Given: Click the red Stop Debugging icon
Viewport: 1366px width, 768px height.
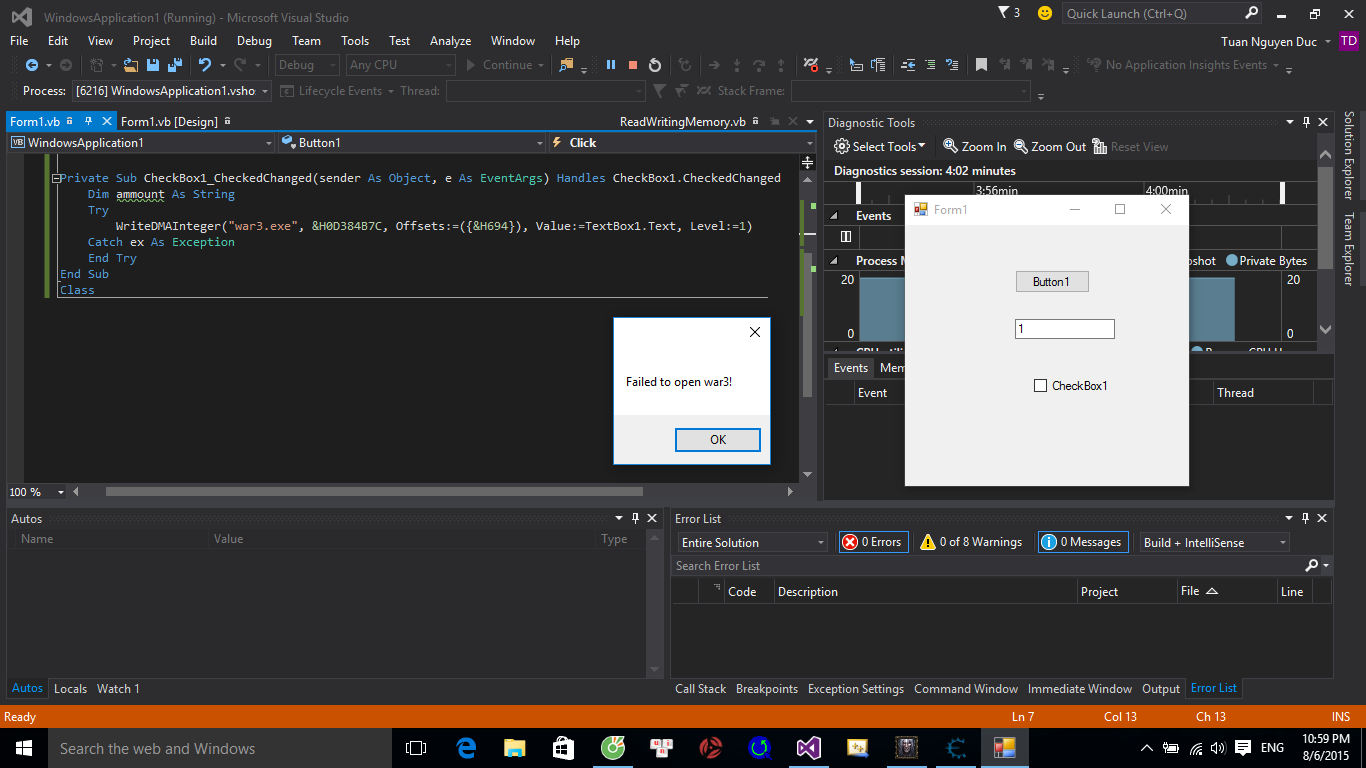Looking at the screenshot, I should point(633,65).
